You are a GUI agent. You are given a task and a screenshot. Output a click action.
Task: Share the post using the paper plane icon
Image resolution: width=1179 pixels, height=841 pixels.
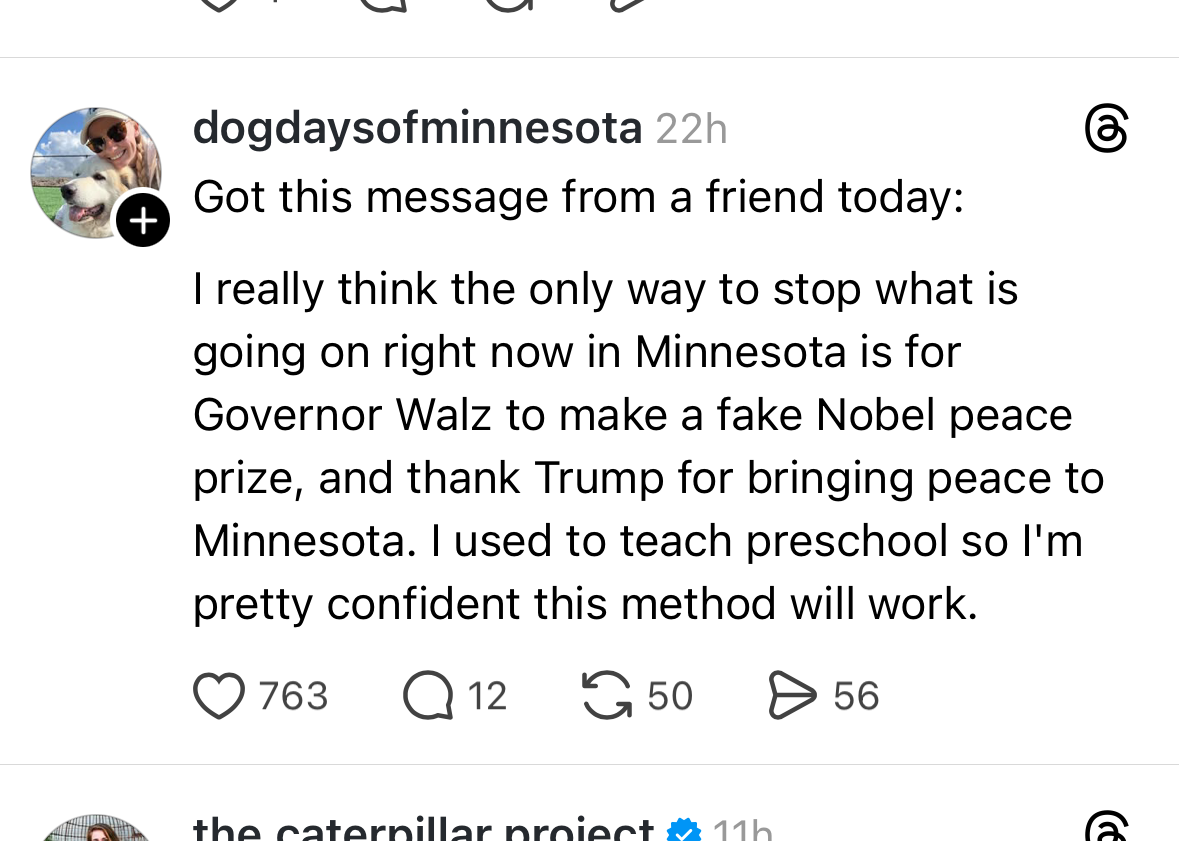792,696
